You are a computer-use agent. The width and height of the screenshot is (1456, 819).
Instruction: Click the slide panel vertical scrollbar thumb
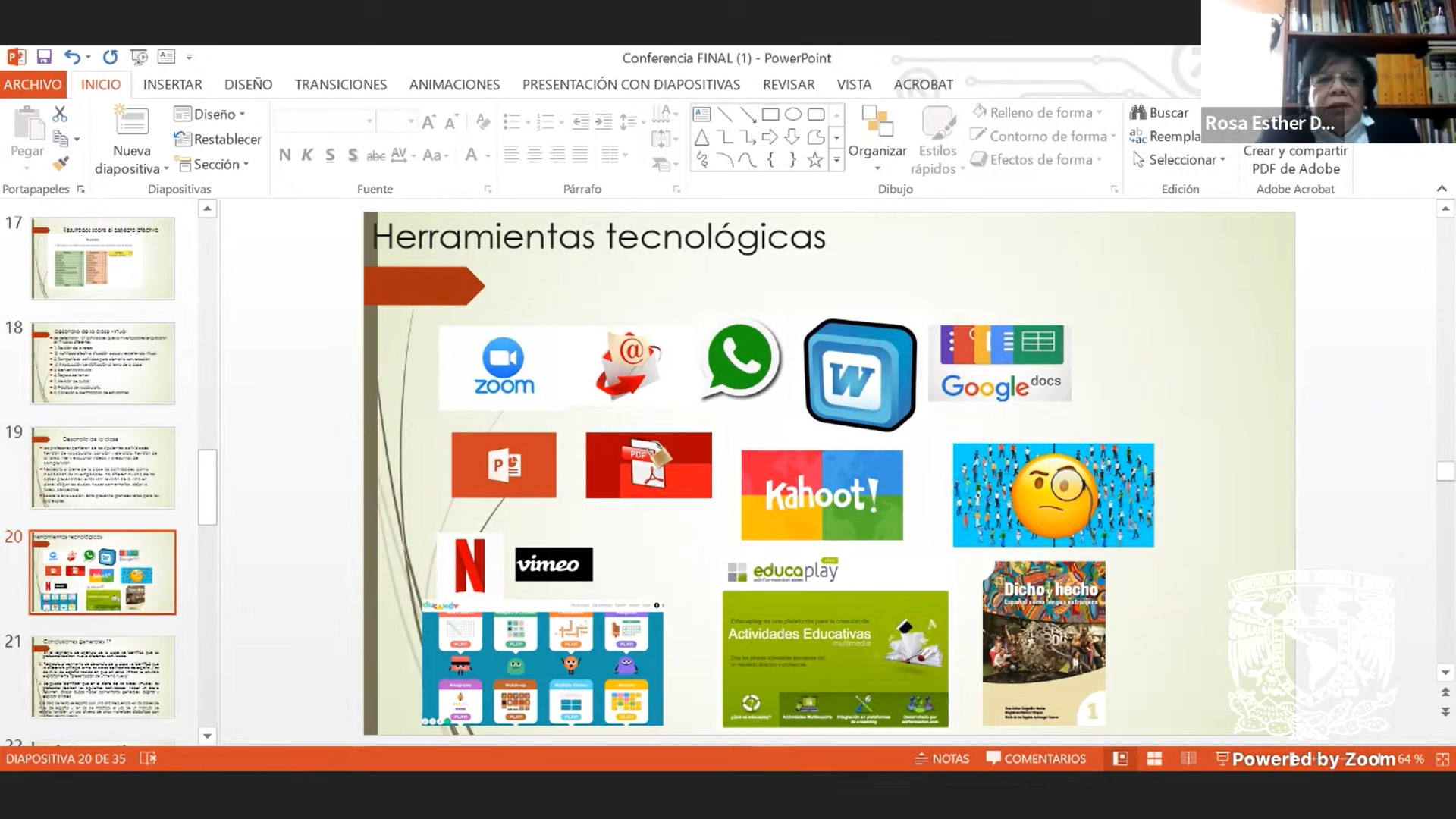point(207,487)
